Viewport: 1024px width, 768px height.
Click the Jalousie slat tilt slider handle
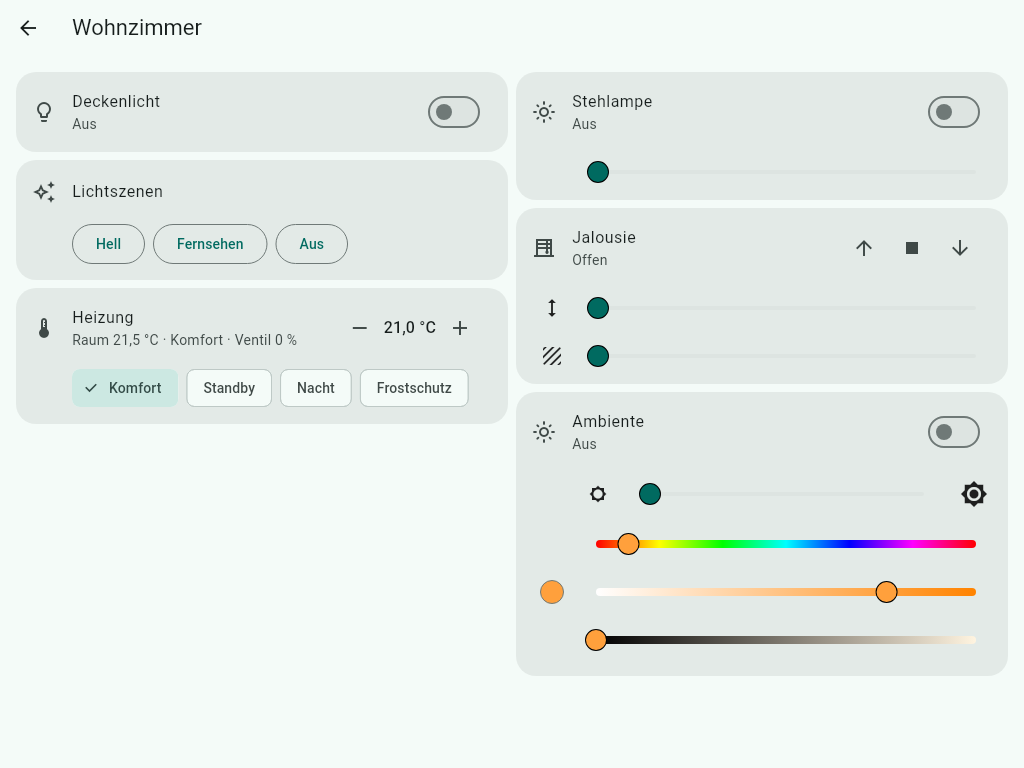(x=598, y=356)
